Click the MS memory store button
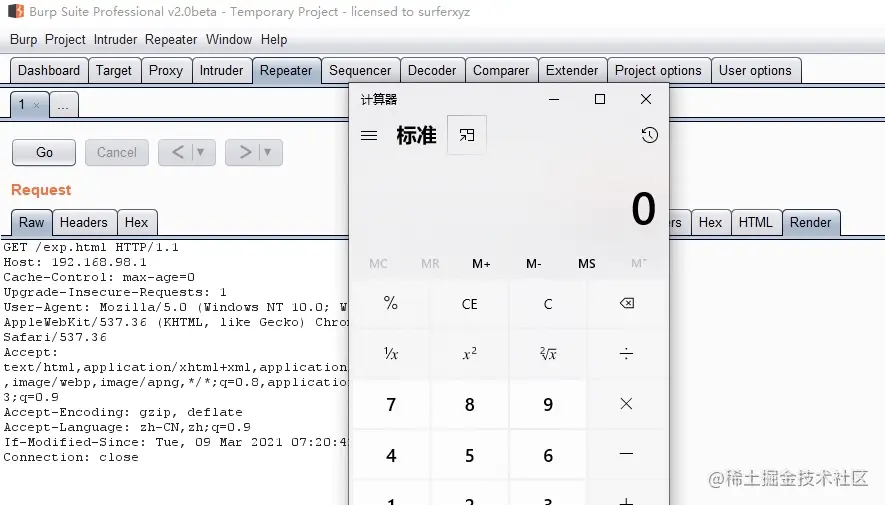The height and width of the screenshot is (505, 885). [x=586, y=264]
